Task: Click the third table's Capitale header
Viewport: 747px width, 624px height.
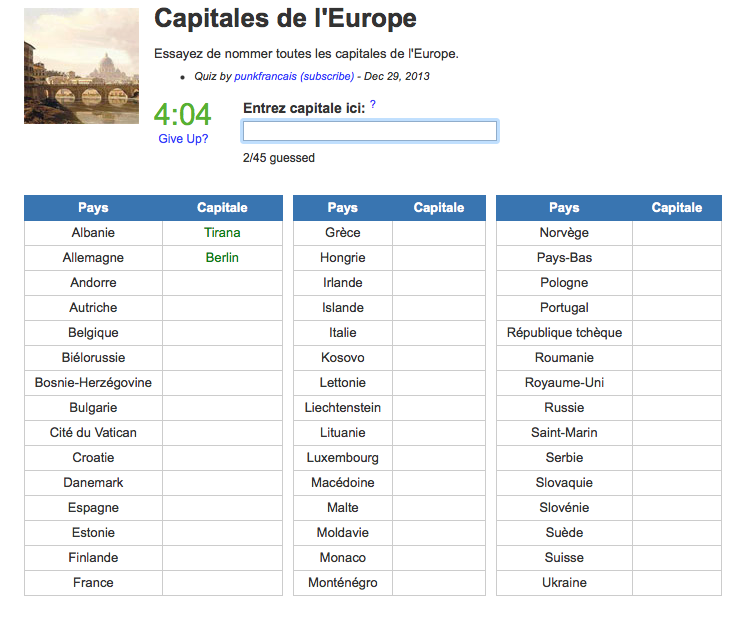Action: [x=677, y=208]
